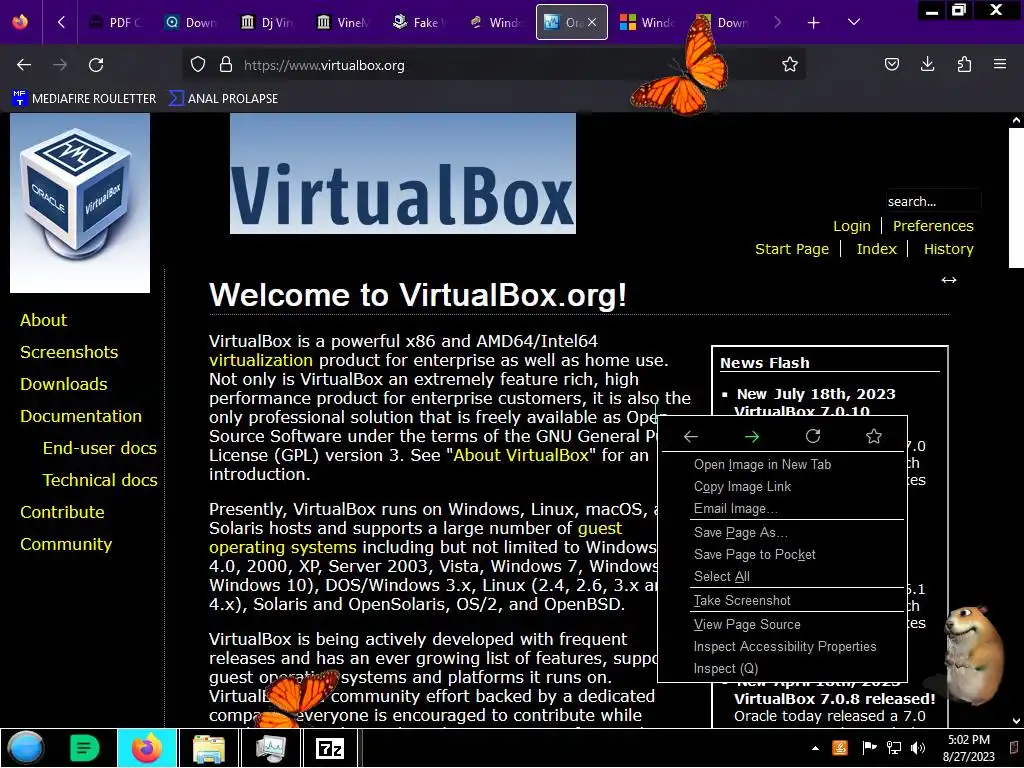Toggle page width with the double-arrow icon

click(948, 280)
